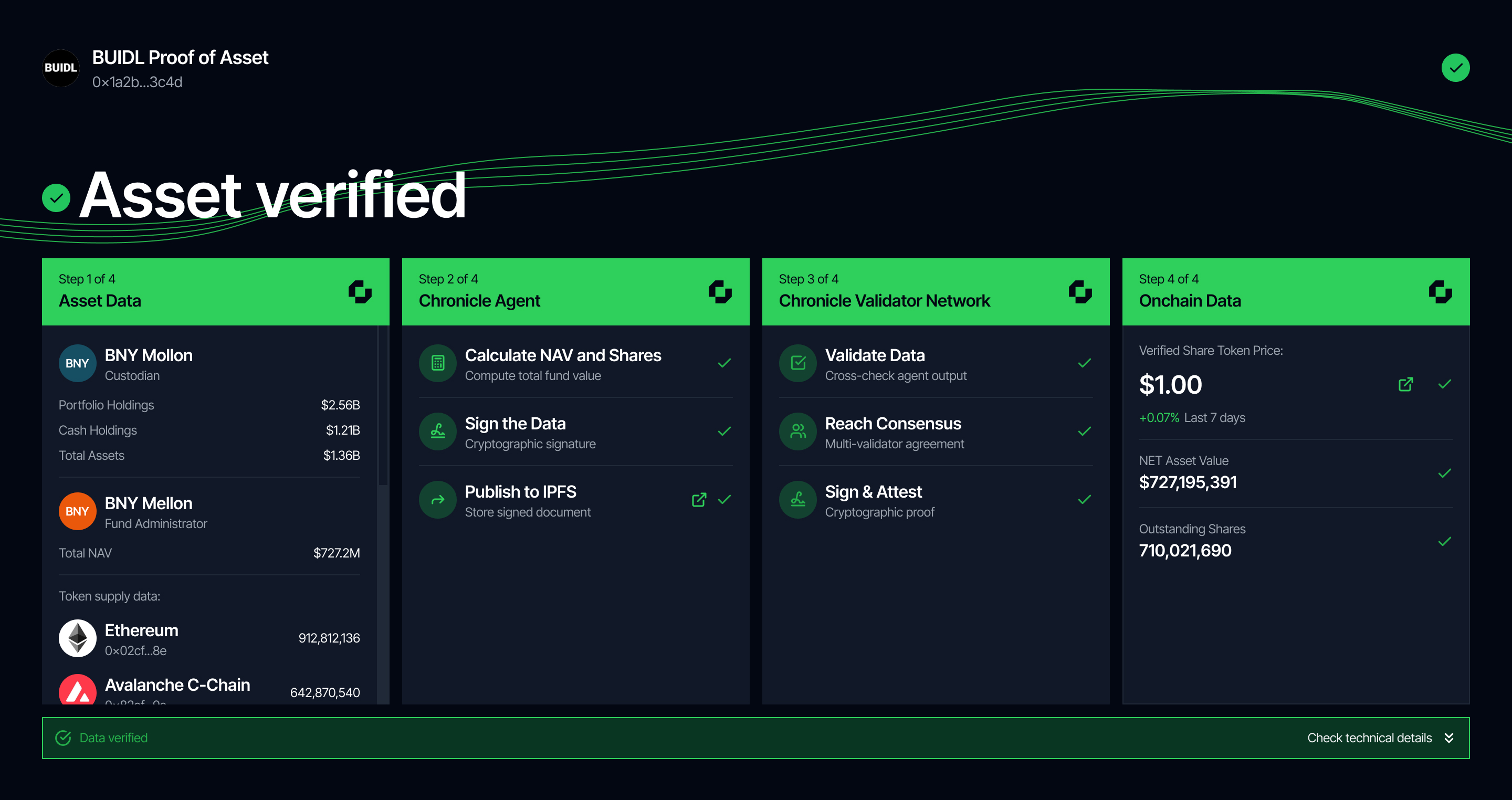This screenshot has width=1512, height=800.
Task: Click the checkmark beside Asset verified heading
Action: (x=56, y=198)
